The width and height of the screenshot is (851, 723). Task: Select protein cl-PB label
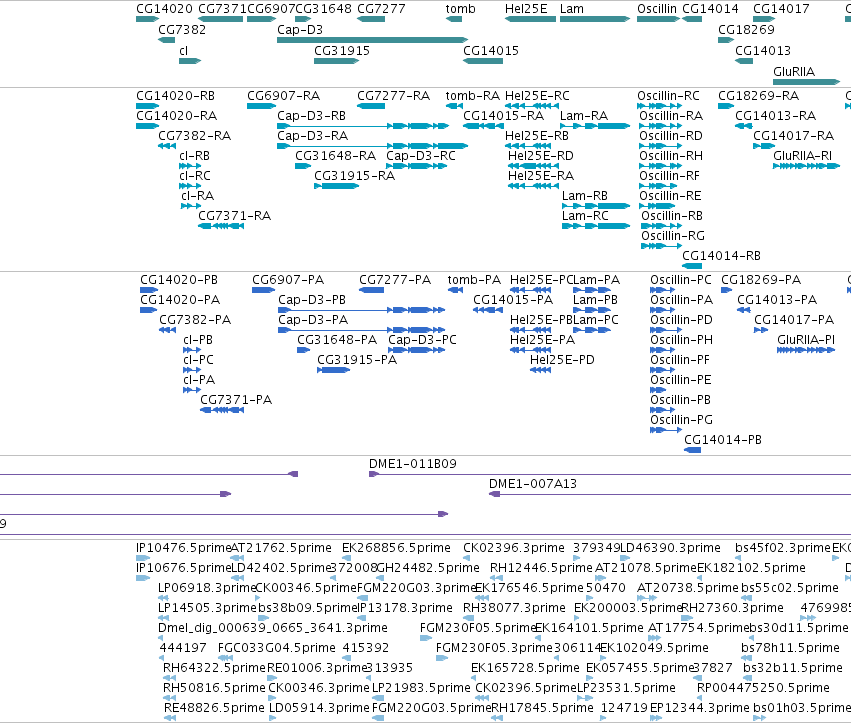(x=198, y=340)
